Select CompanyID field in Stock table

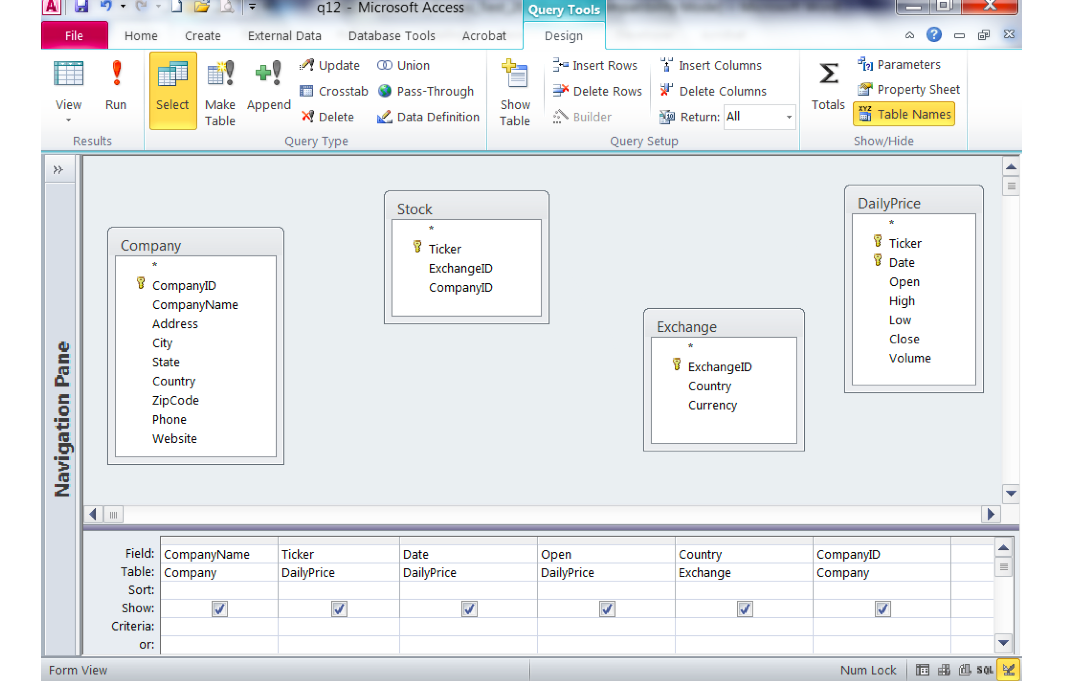click(x=460, y=288)
